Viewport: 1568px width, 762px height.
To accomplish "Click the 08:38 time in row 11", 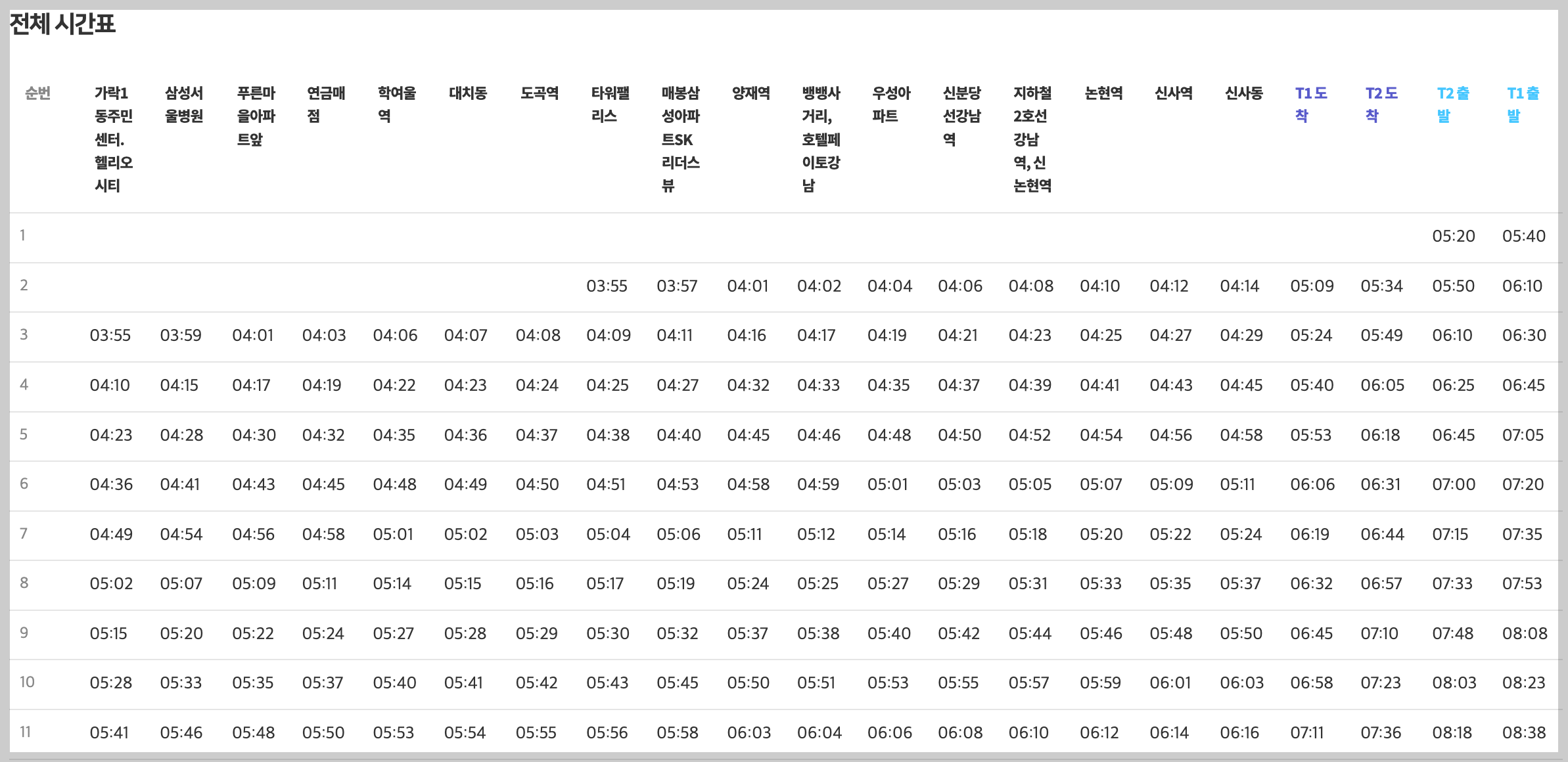I will click(1523, 732).
